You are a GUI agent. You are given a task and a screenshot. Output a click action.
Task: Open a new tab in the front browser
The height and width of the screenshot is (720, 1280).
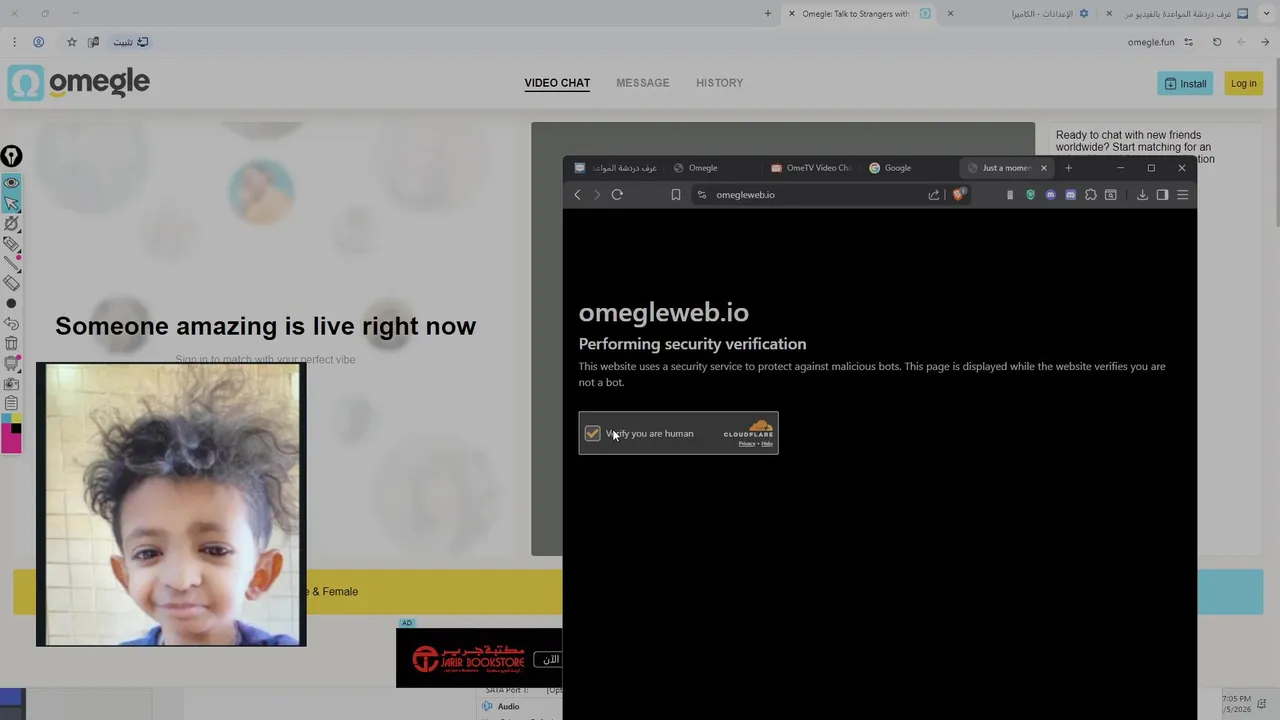(x=1068, y=168)
